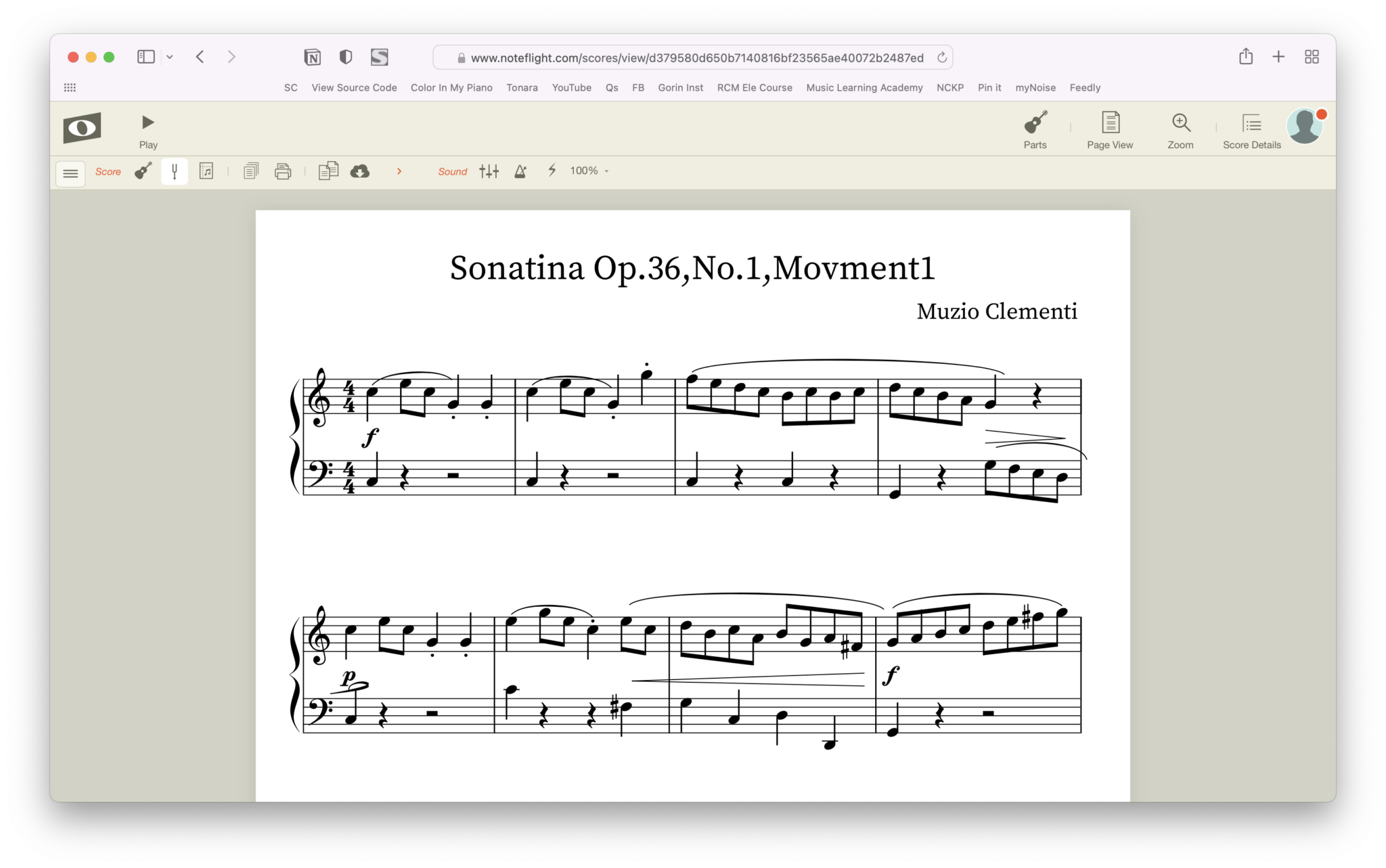Click the print score icon
Screen dimensions: 1386x868
pos(284,171)
